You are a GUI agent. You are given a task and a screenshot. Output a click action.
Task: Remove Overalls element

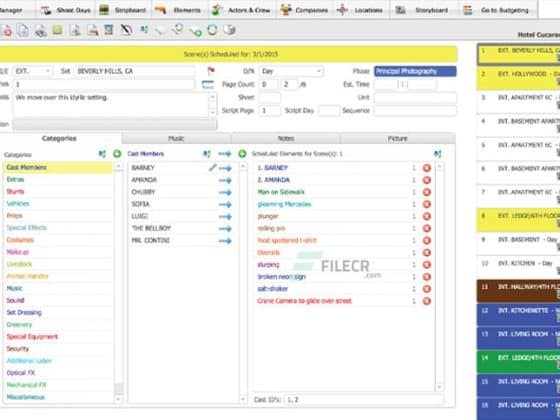(426, 252)
